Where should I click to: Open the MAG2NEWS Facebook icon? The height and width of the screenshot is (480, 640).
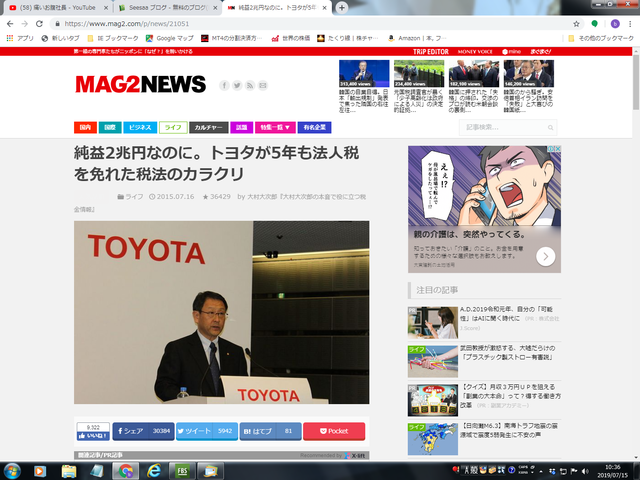tap(224, 85)
